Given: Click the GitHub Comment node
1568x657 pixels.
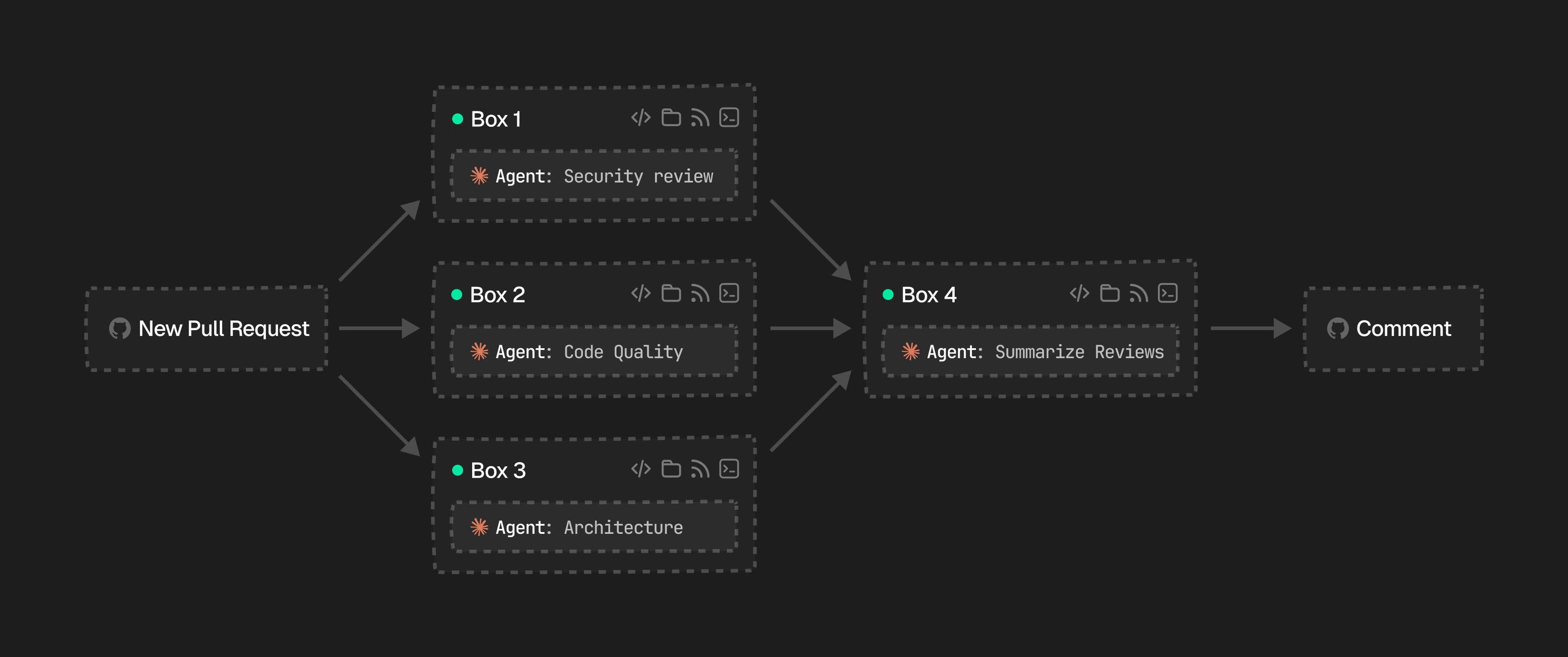Looking at the screenshot, I should pos(1393,328).
